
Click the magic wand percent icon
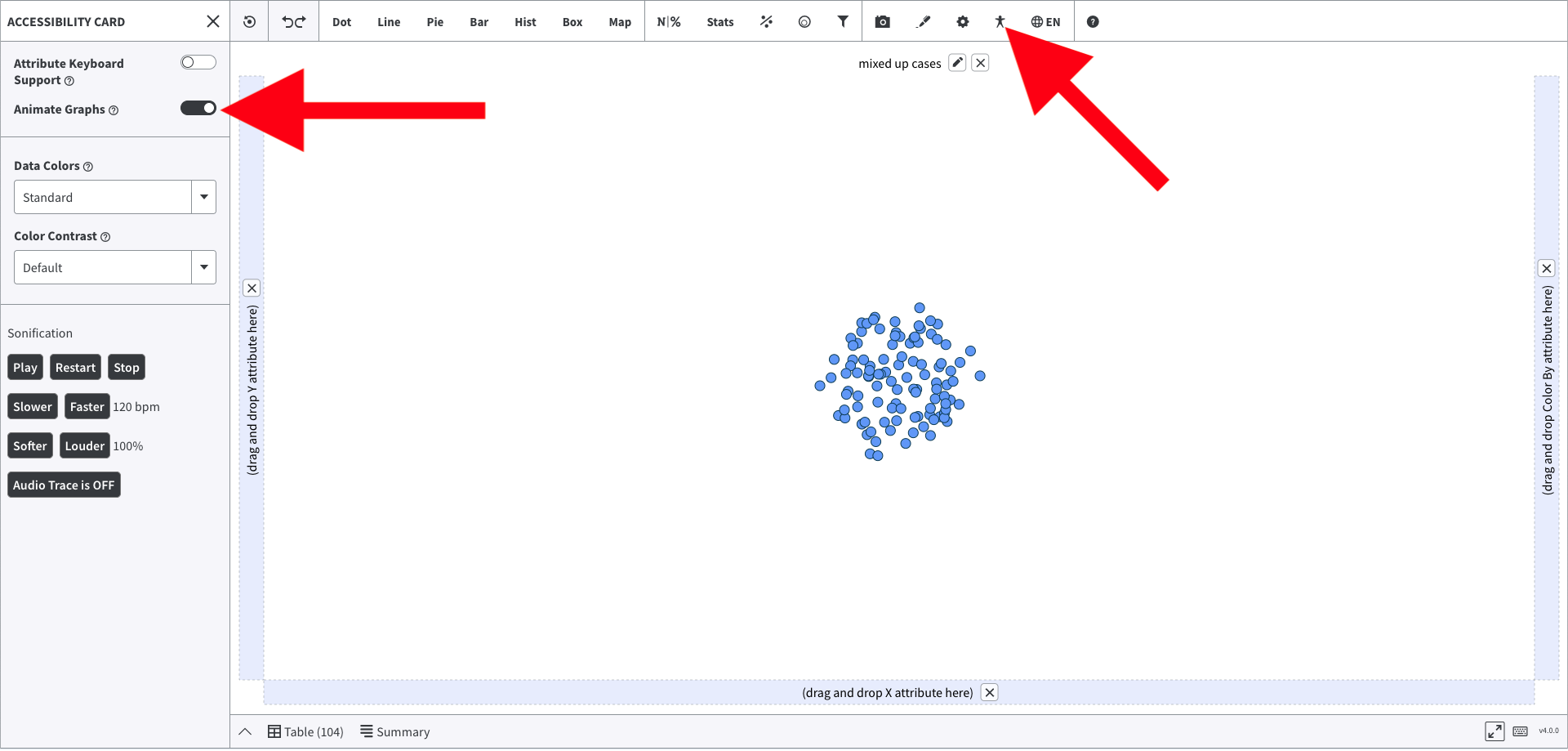(x=766, y=22)
